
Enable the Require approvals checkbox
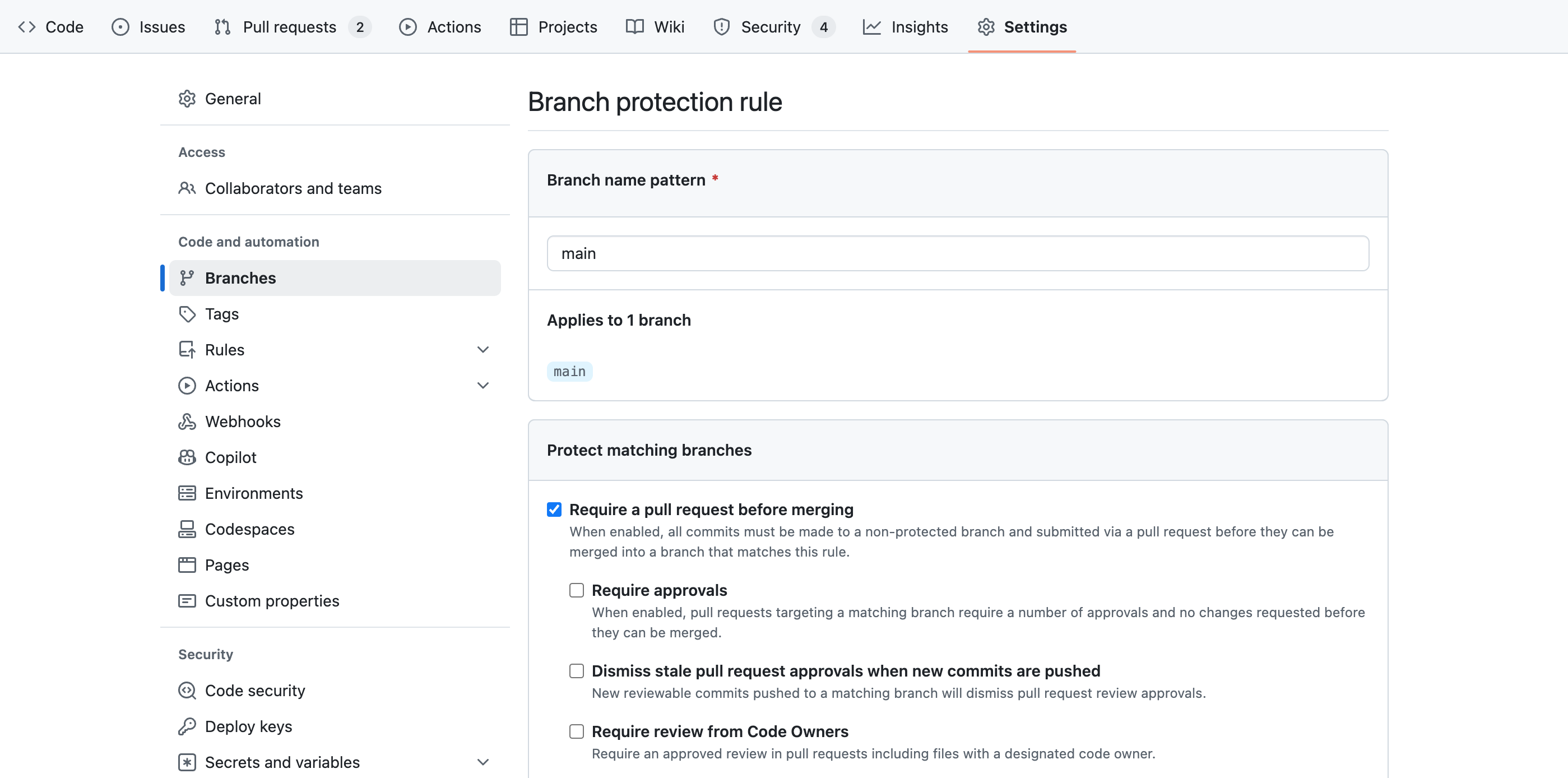tap(577, 590)
